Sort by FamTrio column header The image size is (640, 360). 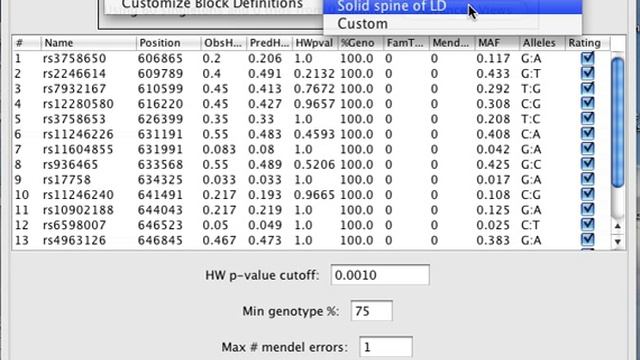click(x=407, y=43)
